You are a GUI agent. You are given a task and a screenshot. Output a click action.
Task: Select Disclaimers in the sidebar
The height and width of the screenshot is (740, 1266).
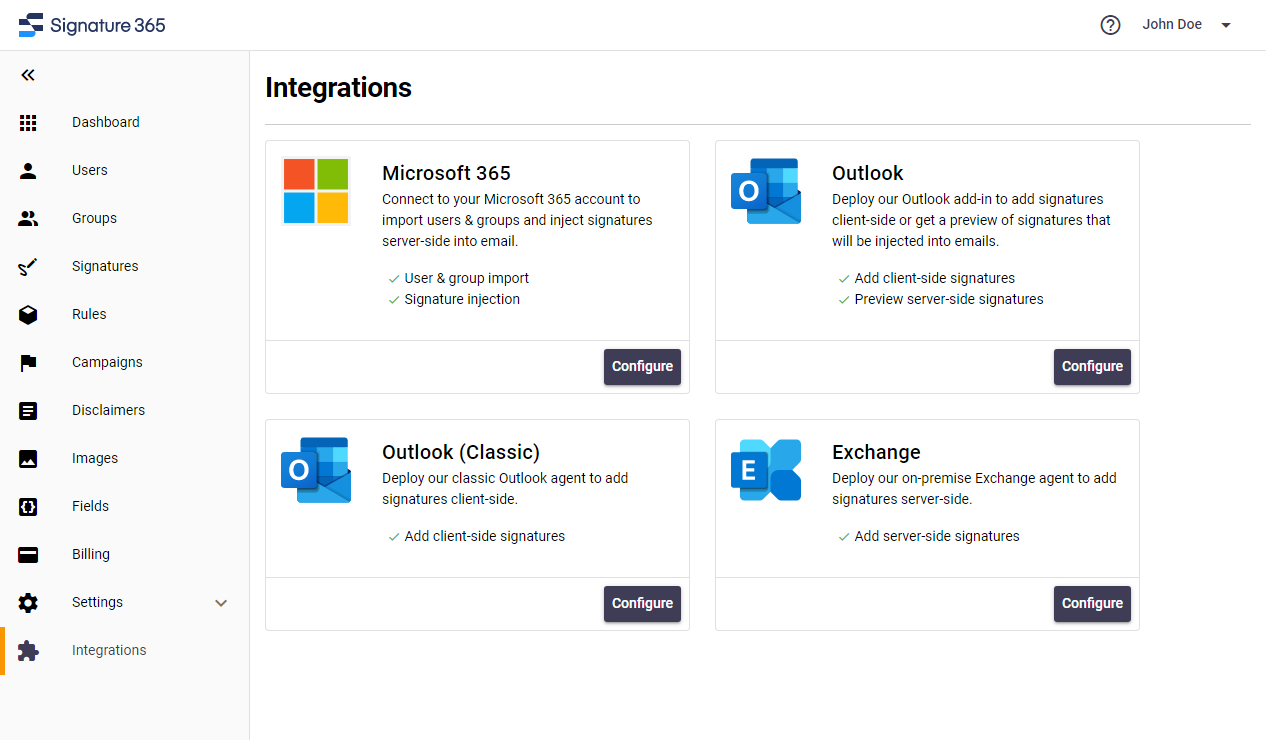[x=108, y=410]
